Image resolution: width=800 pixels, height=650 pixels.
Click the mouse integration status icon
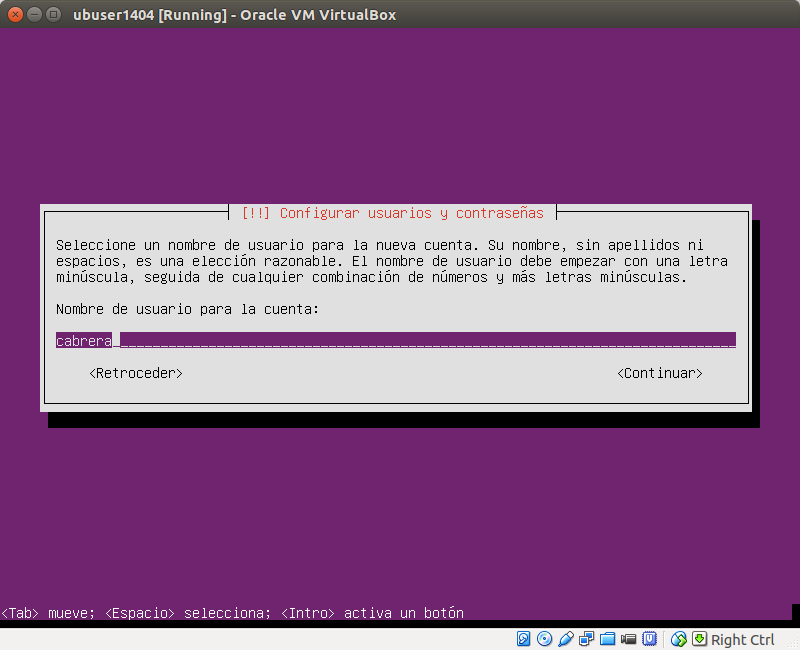pos(678,639)
